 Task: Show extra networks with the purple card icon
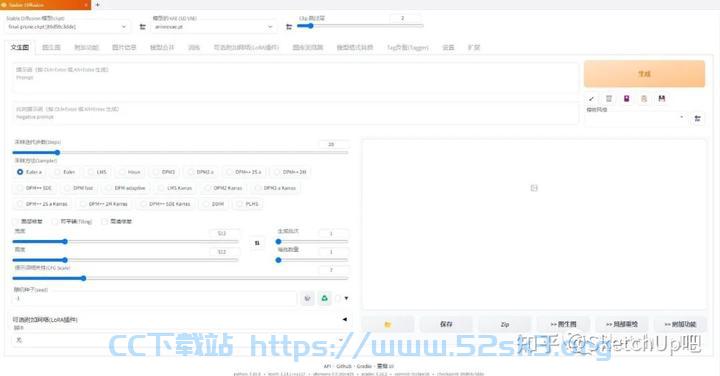626,98
